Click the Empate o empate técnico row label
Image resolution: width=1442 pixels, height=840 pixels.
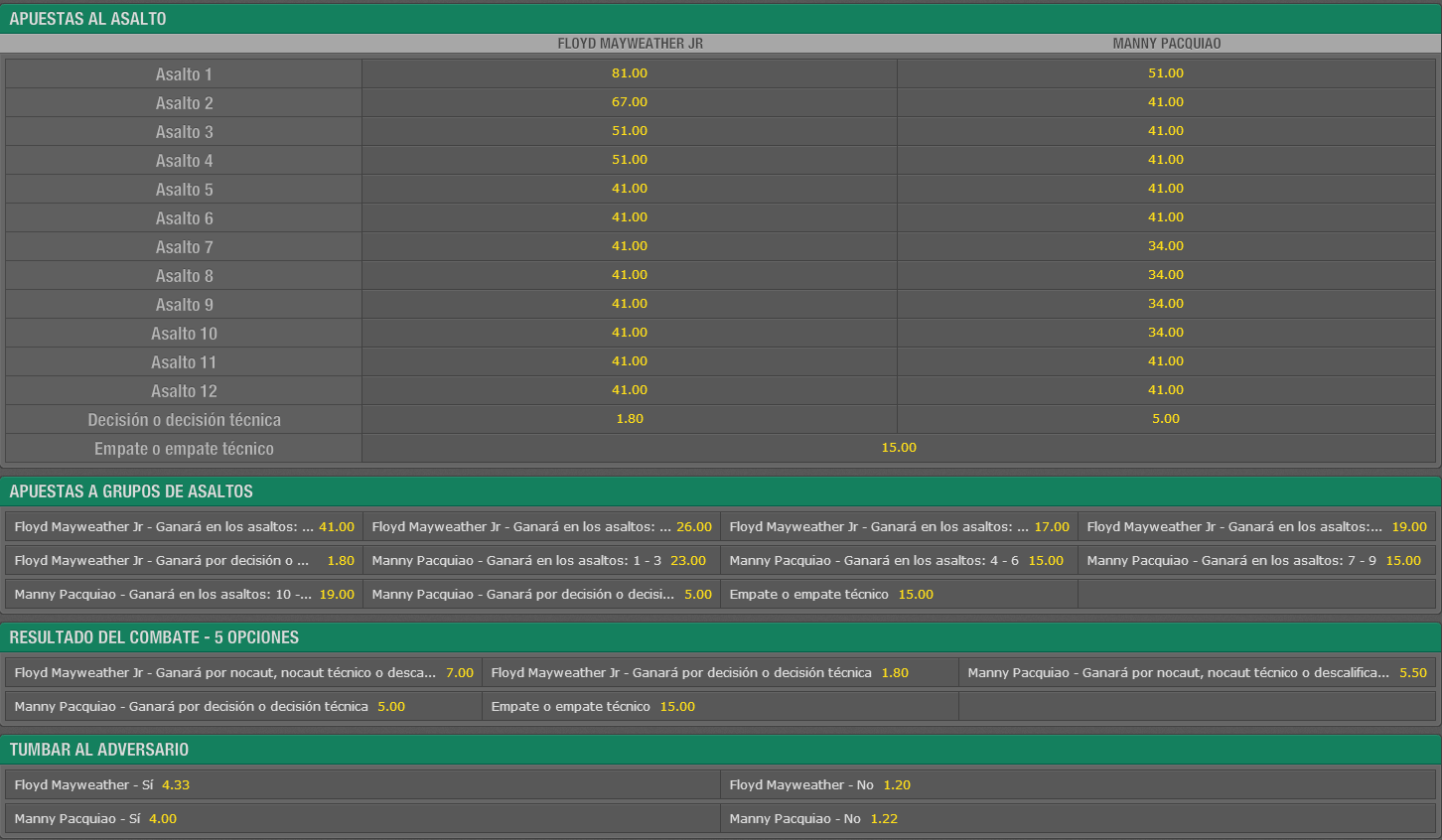pyautogui.click(x=184, y=449)
